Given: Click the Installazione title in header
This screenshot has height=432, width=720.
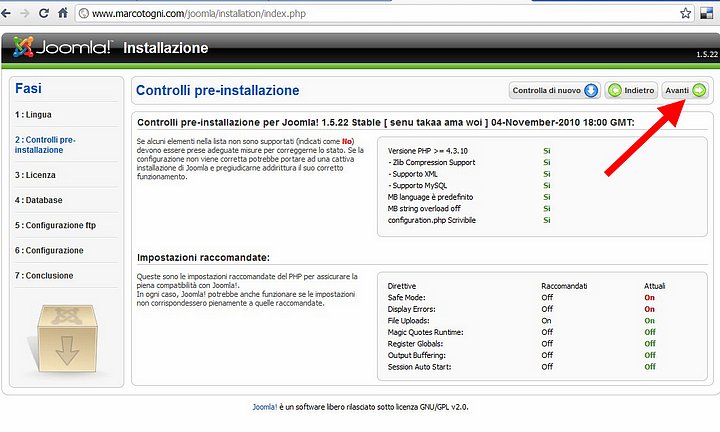Looking at the screenshot, I should (166, 48).
